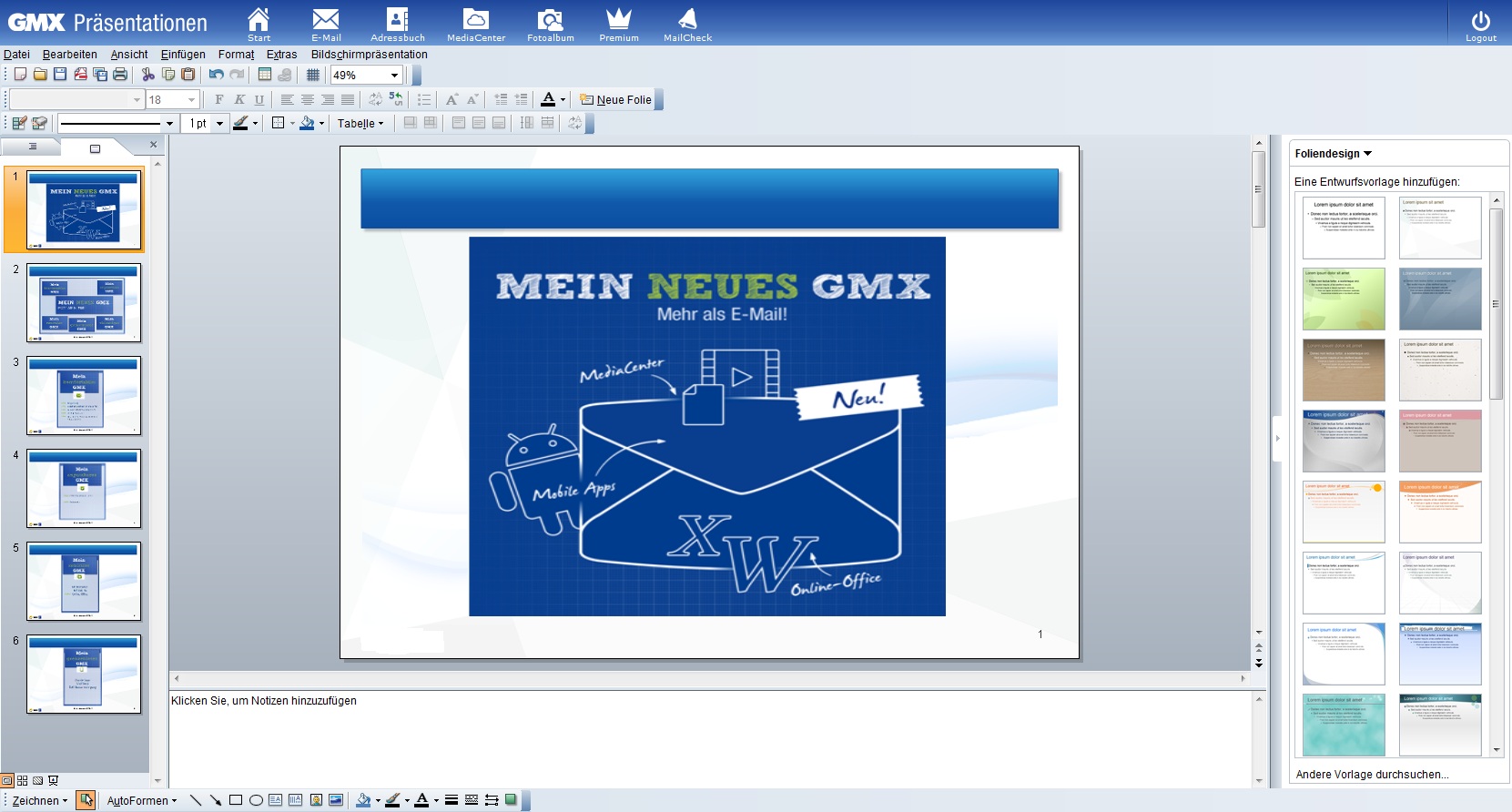The width and height of the screenshot is (1512, 812).
Task: Click the notes area 'Klicken Sie, um Notizen hinzuzufügen'
Action: click(x=264, y=701)
